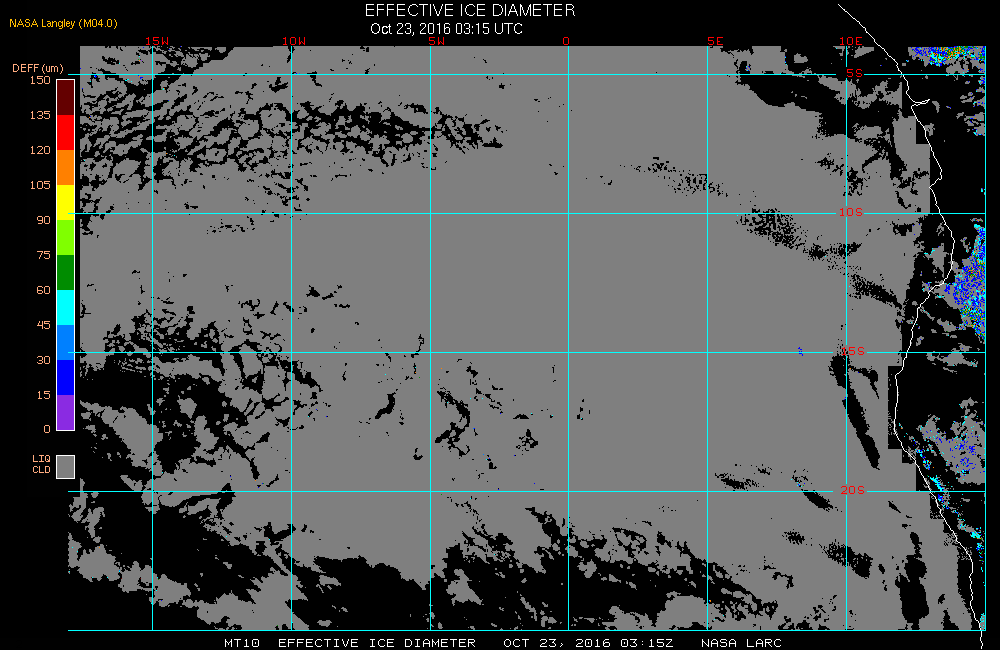Click the legend value 75
Image resolution: width=1000 pixels, height=650 pixels.
click(43, 255)
